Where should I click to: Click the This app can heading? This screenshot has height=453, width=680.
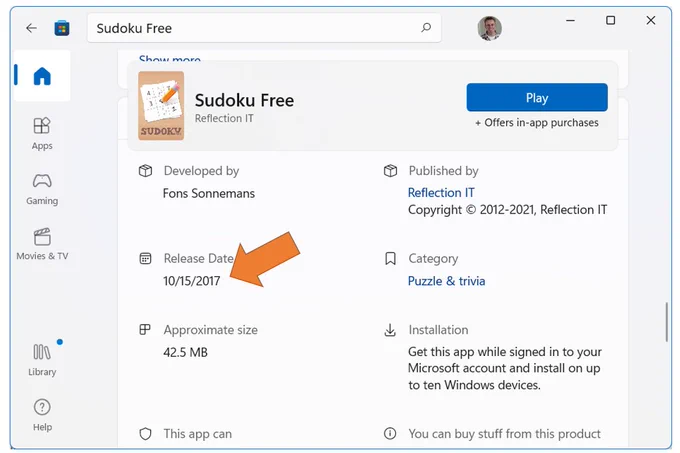click(x=197, y=434)
